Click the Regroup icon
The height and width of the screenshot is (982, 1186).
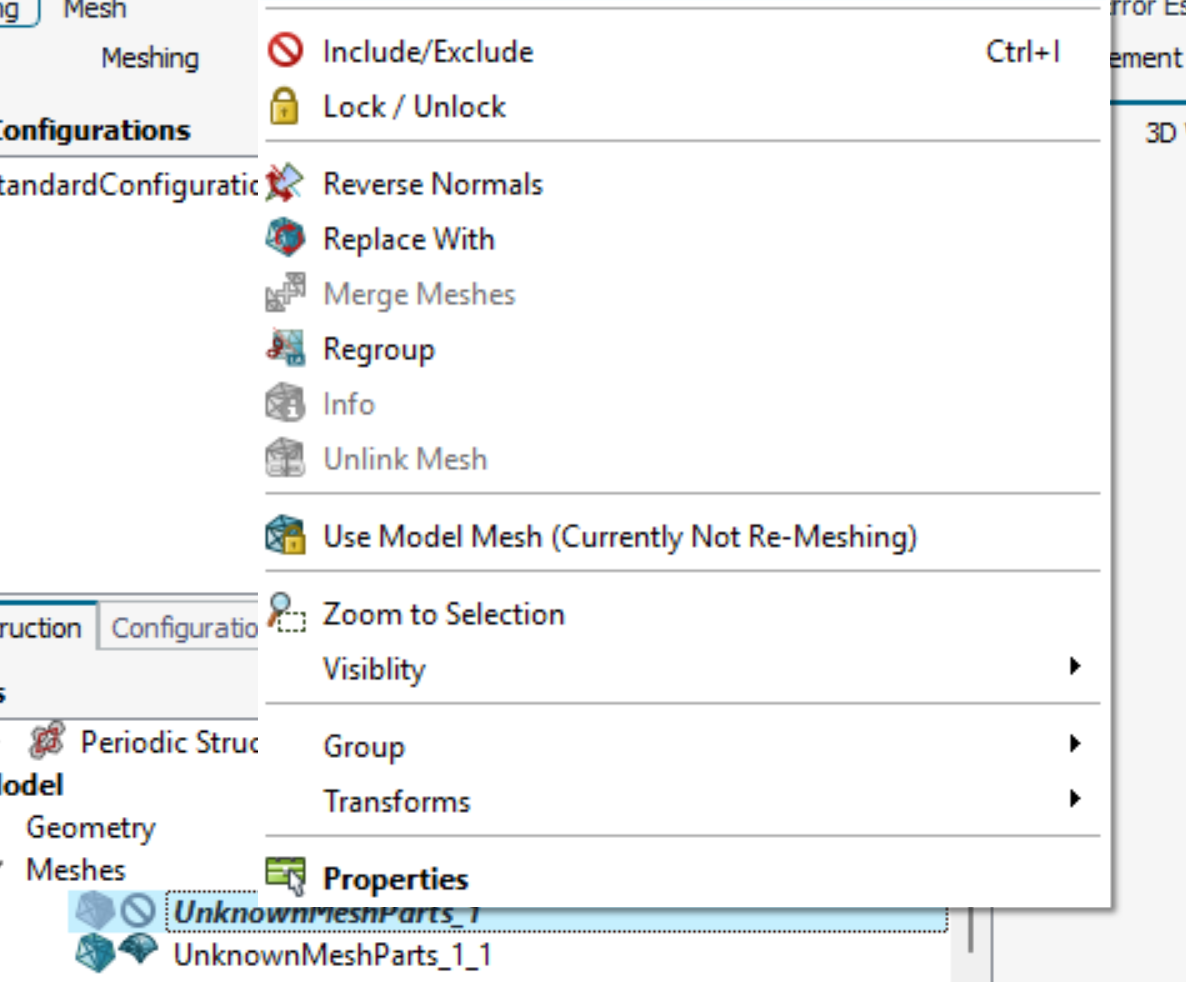coord(286,349)
